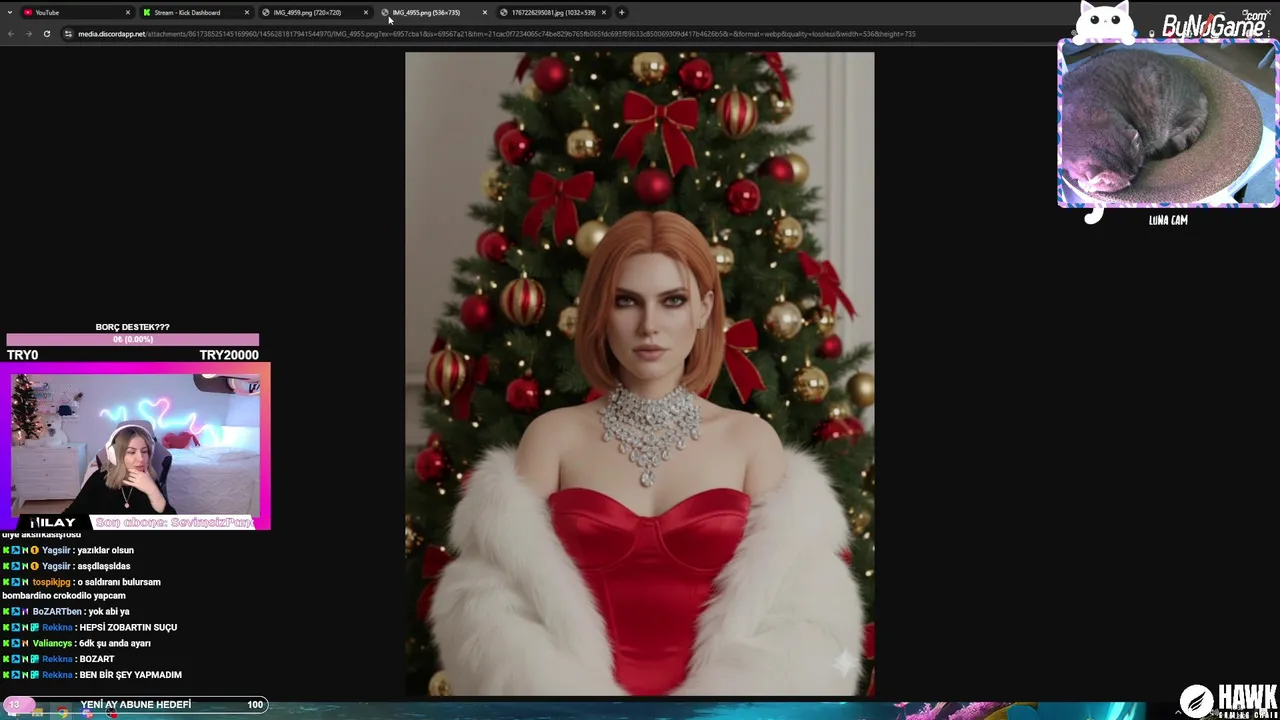Viewport: 1280px width, 720px height.
Task: Click chat message 'BEN BİR ŞEY YAPMADIM'
Action: pos(130,675)
